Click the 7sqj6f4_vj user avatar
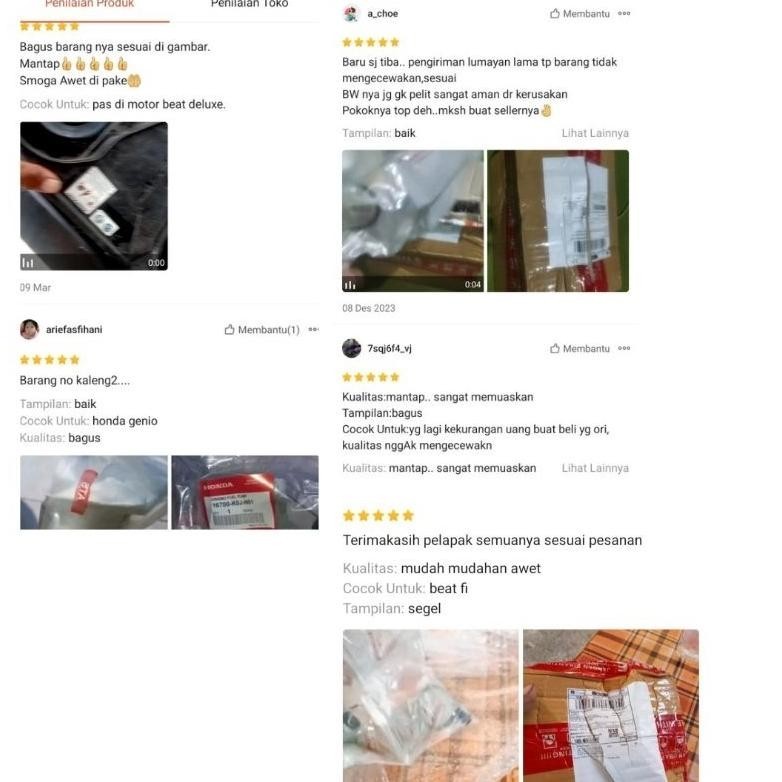The image size is (782, 782). coord(352,348)
